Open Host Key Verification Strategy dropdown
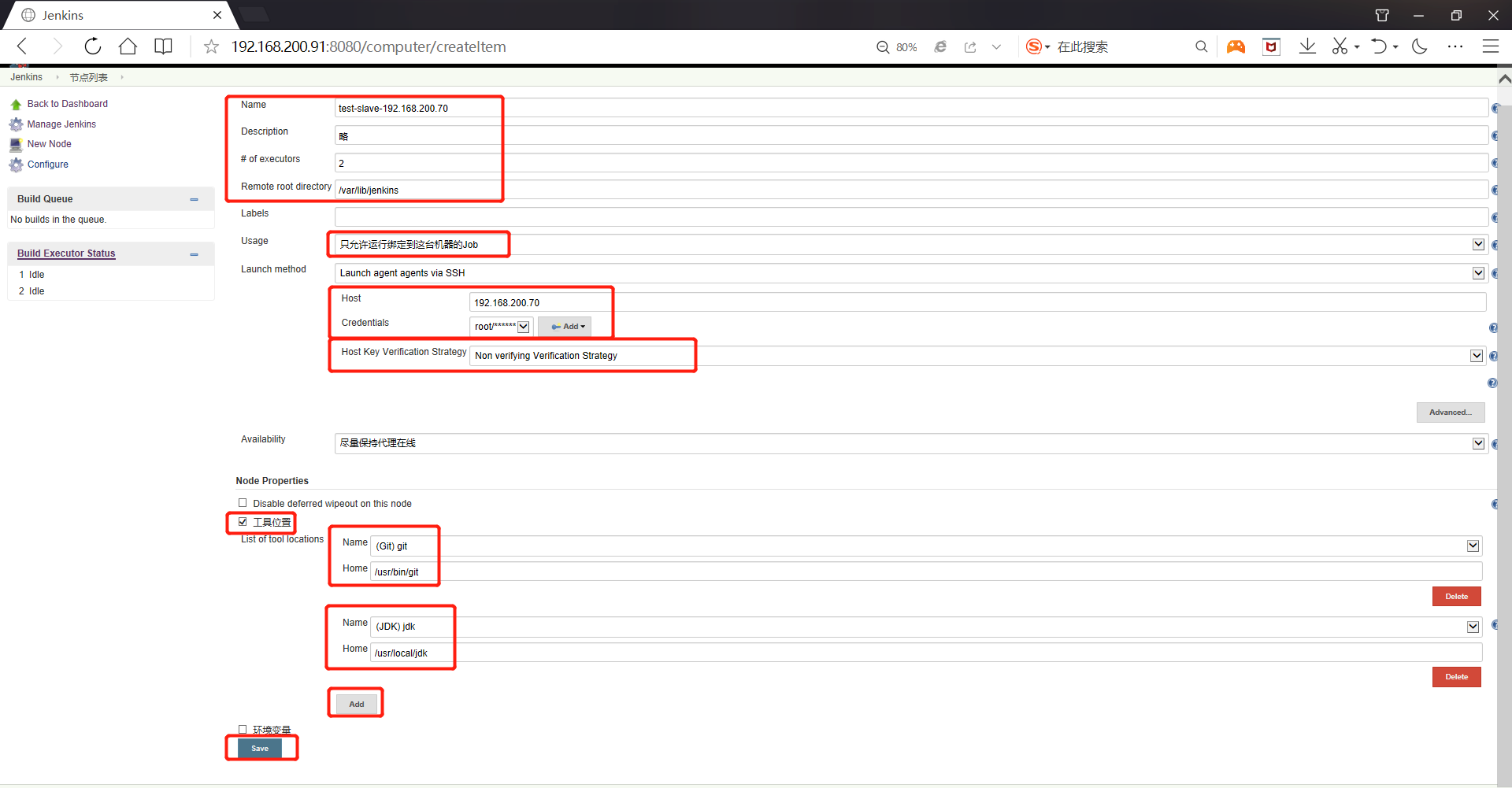 pos(977,356)
